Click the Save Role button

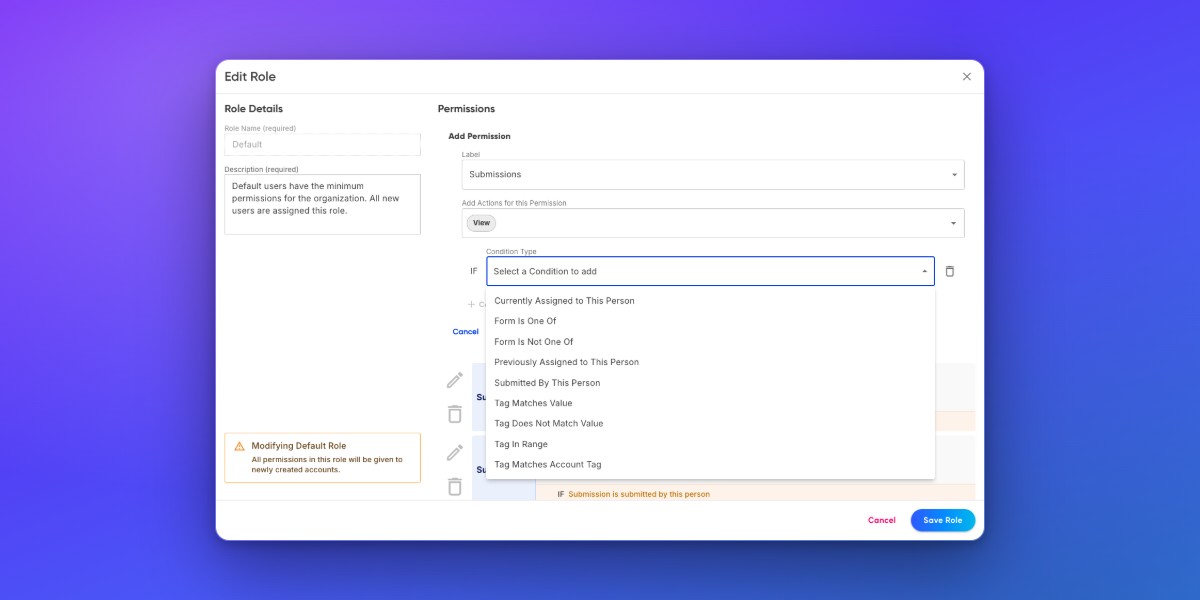942,520
